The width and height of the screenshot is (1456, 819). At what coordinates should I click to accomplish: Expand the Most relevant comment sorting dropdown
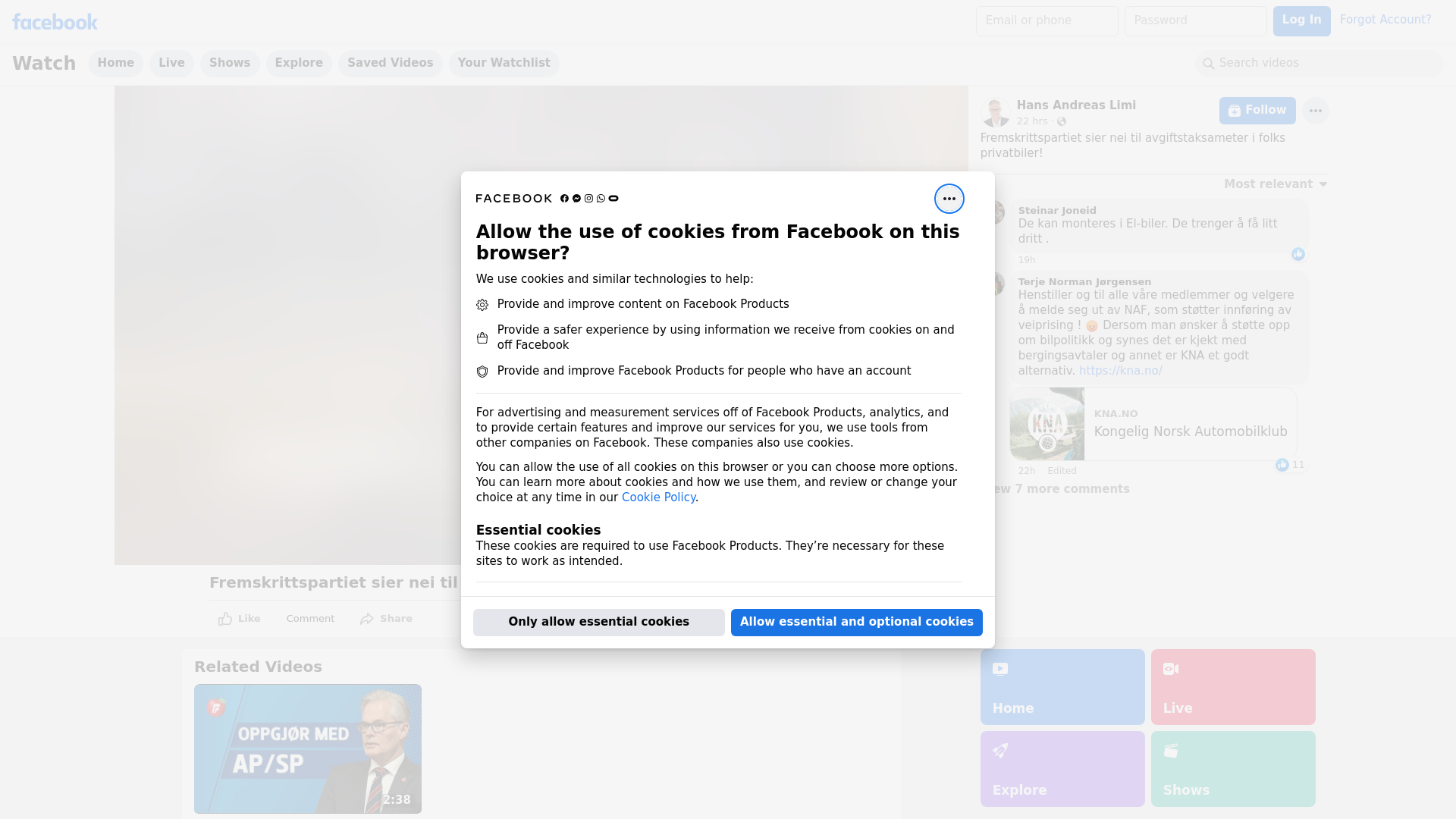coord(1276,184)
